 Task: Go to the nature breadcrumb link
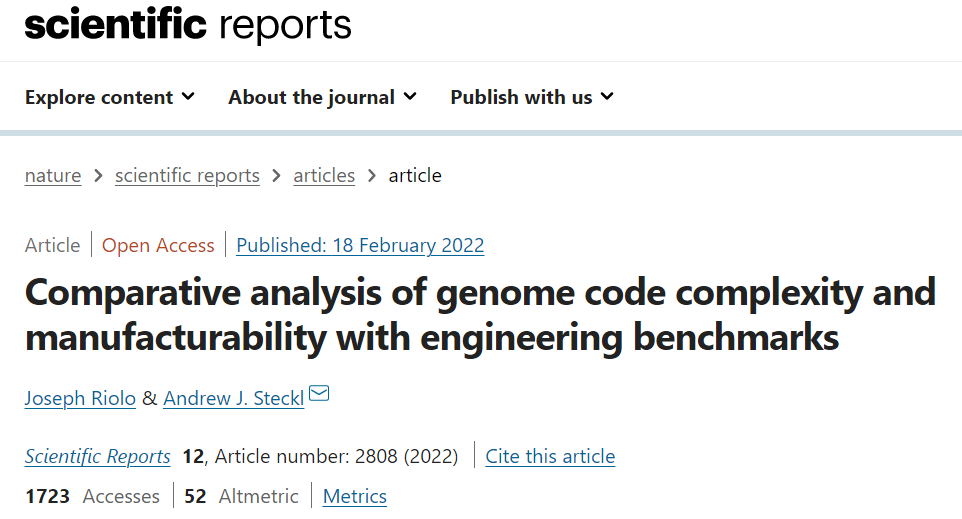click(x=53, y=176)
